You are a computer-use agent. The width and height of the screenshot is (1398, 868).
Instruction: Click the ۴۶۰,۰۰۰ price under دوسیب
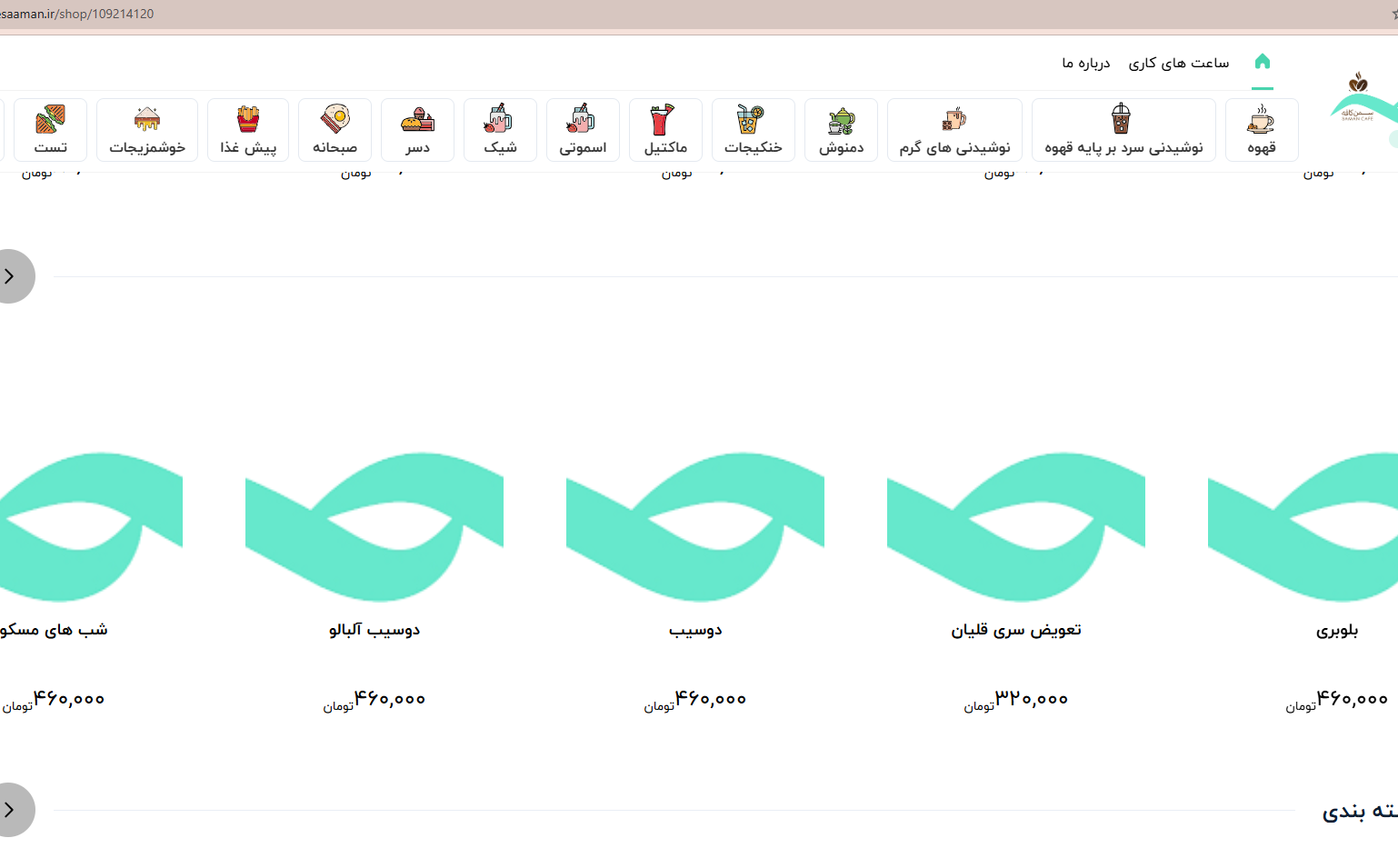point(711,698)
